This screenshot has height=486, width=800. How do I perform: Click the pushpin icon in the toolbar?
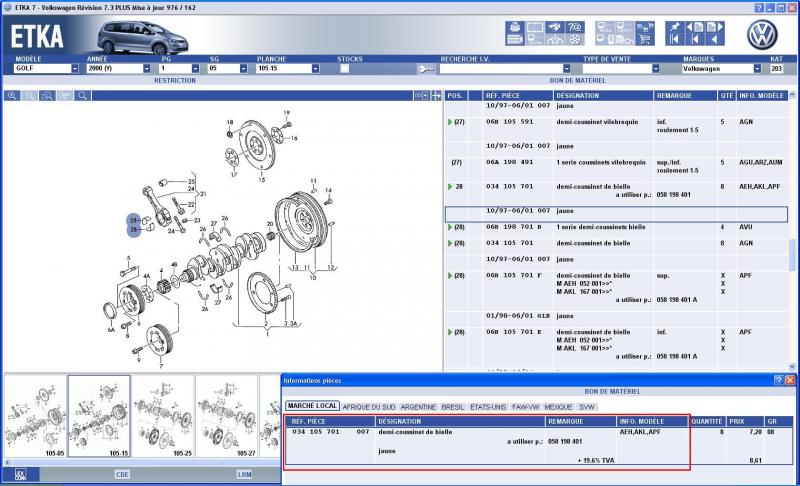pos(674,27)
